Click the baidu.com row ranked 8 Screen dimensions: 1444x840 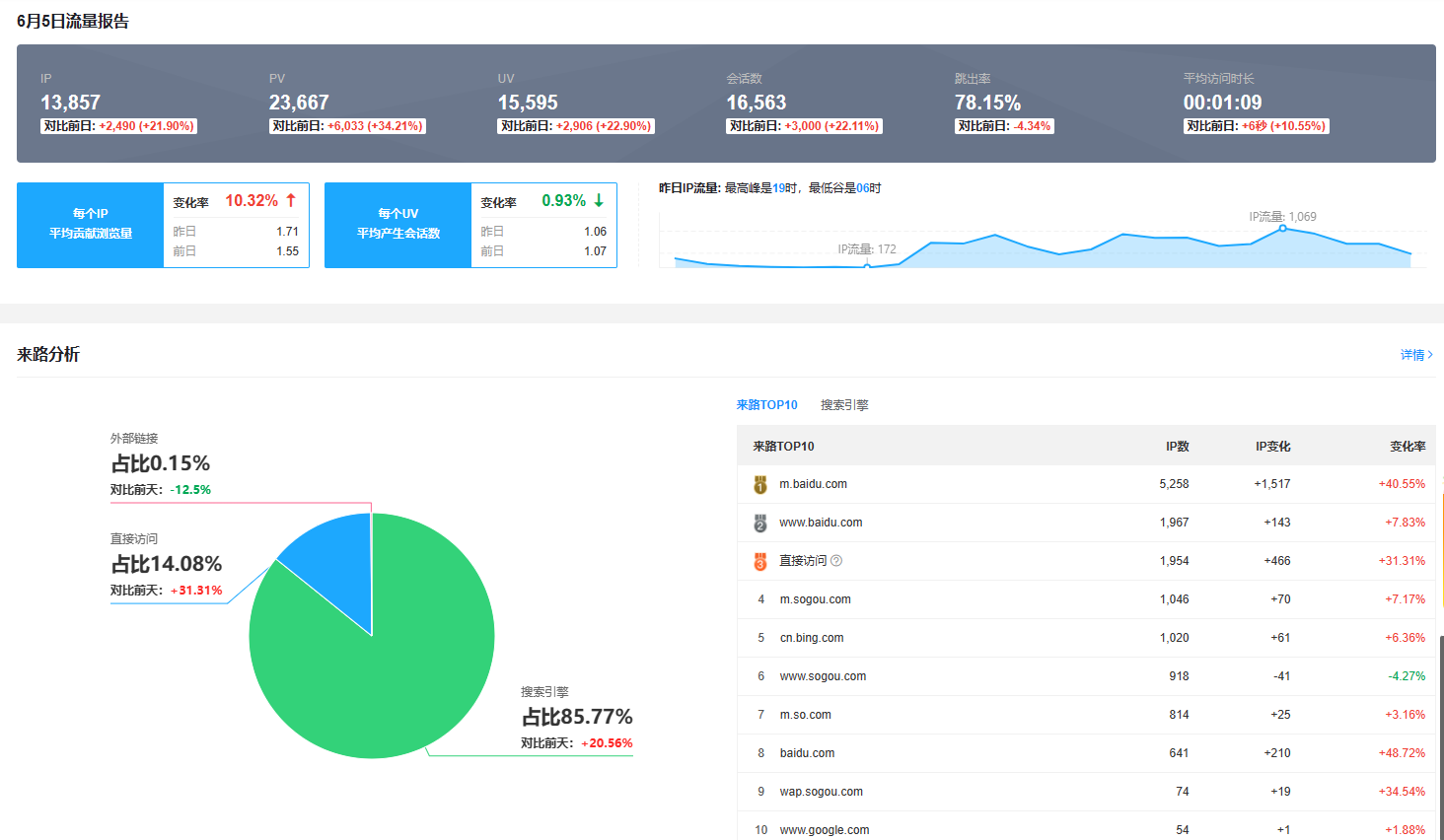(x=1086, y=753)
